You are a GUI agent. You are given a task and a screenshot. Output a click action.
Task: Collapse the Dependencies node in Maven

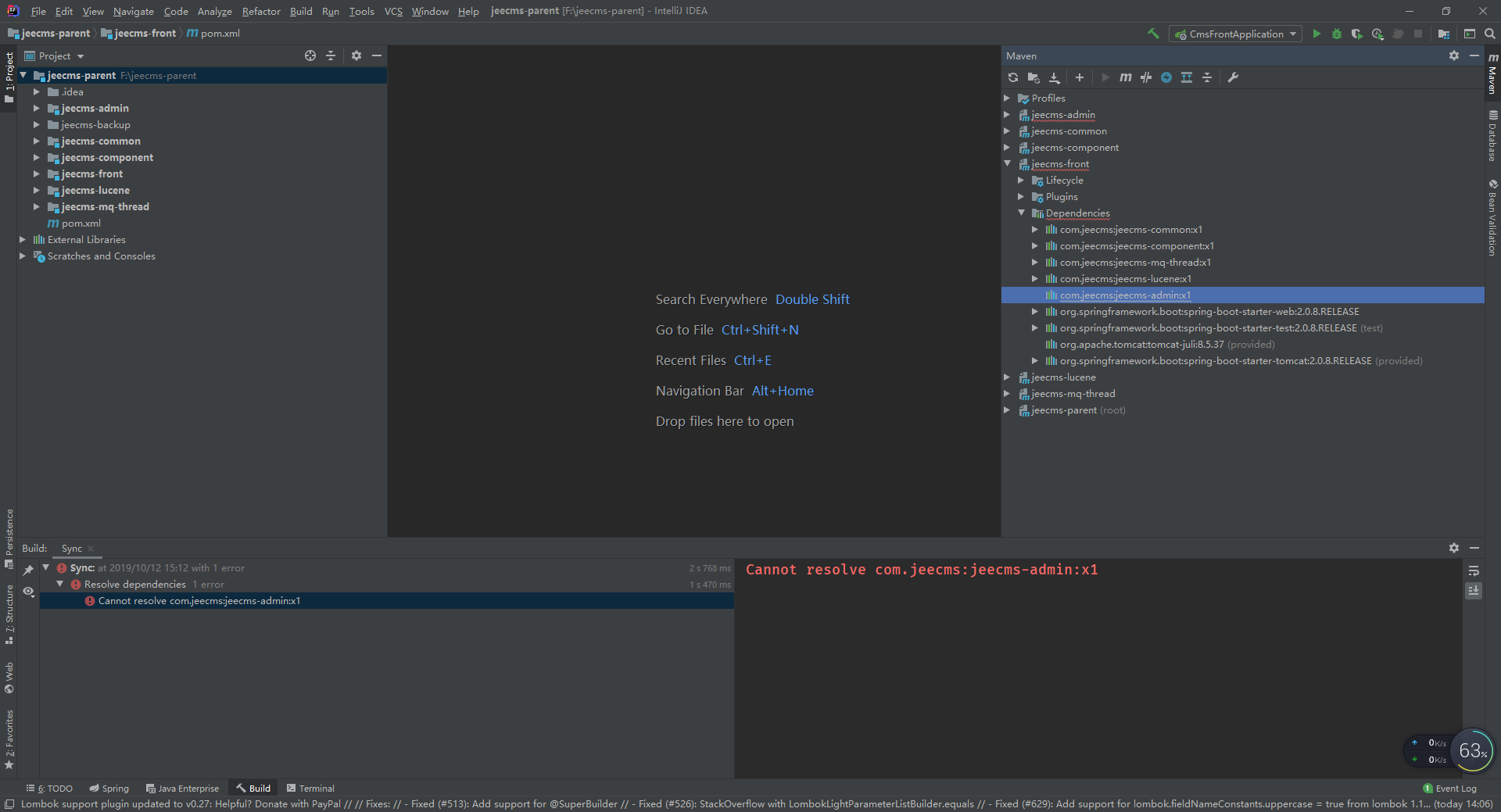(1021, 213)
